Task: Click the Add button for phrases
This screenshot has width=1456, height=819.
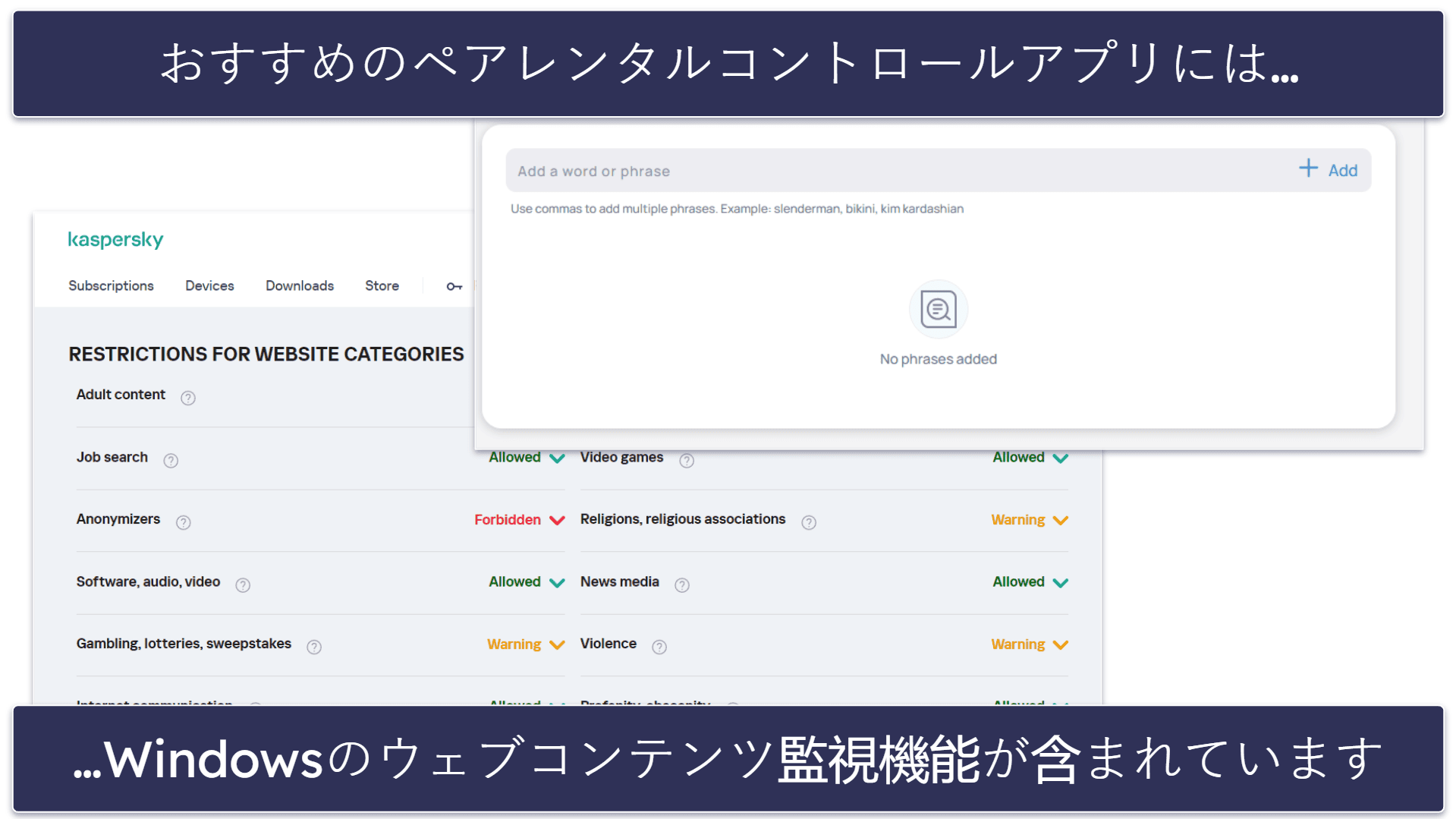Action: point(1329,170)
